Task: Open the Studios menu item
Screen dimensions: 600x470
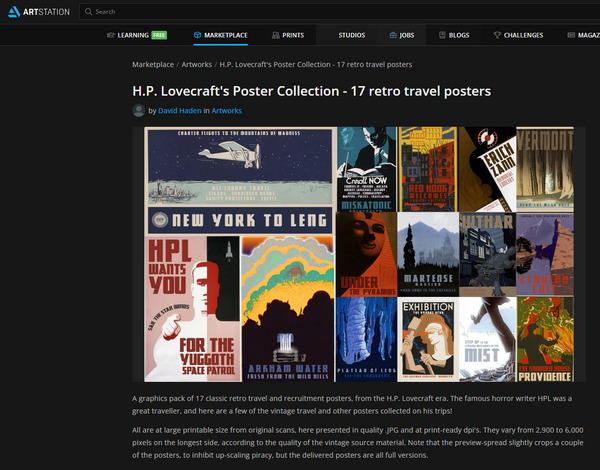Action: coord(351,35)
